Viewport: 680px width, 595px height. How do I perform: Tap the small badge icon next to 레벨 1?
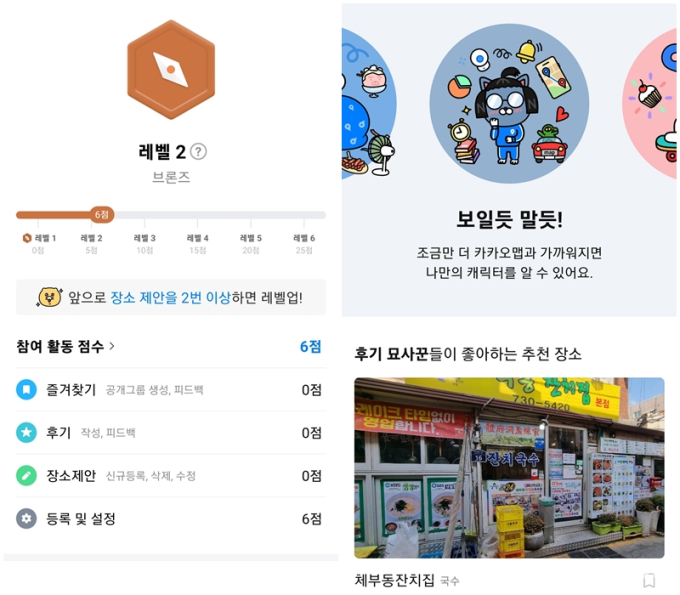pyautogui.click(x=27, y=238)
